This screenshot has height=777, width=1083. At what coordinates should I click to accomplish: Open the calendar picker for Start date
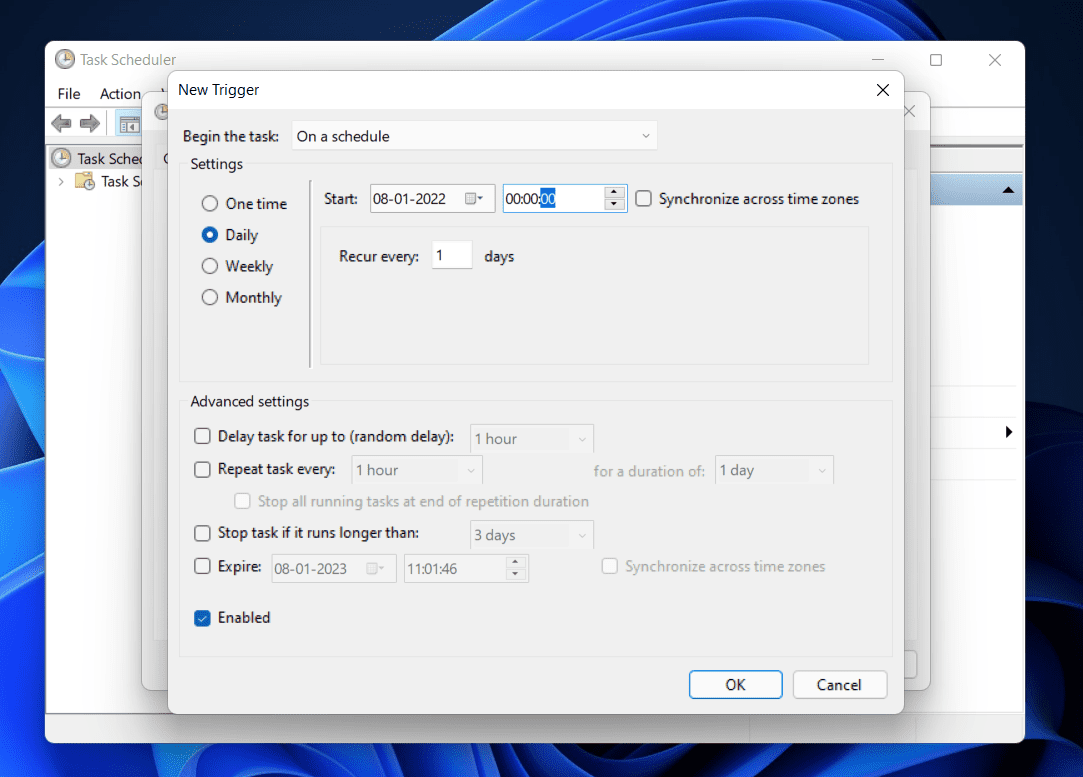pyautogui.click(x=474, y=199)
